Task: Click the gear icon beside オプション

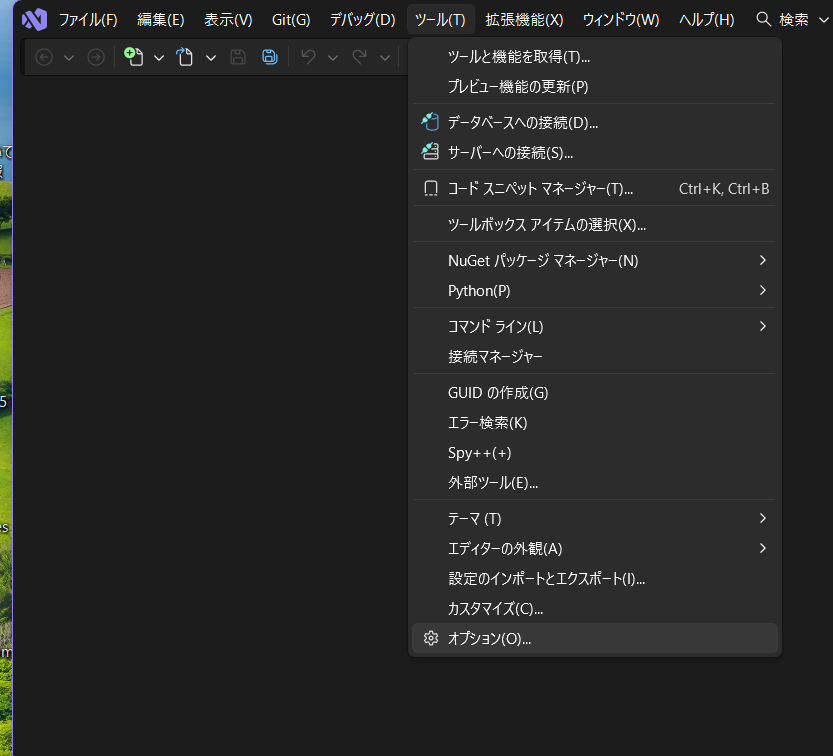Action: (431, 638)
